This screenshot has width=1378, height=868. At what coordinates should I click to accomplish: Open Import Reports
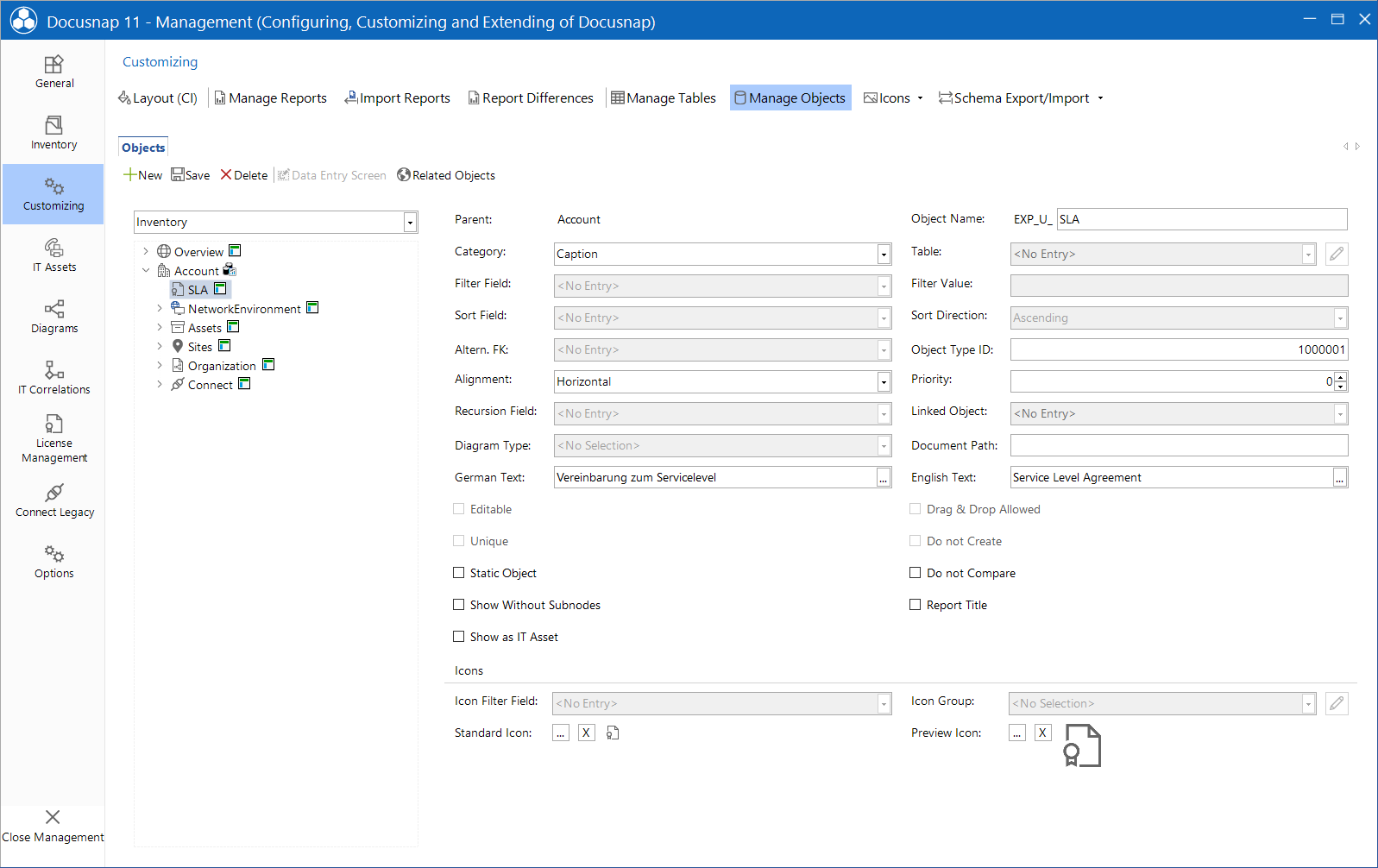pos(397,98)
